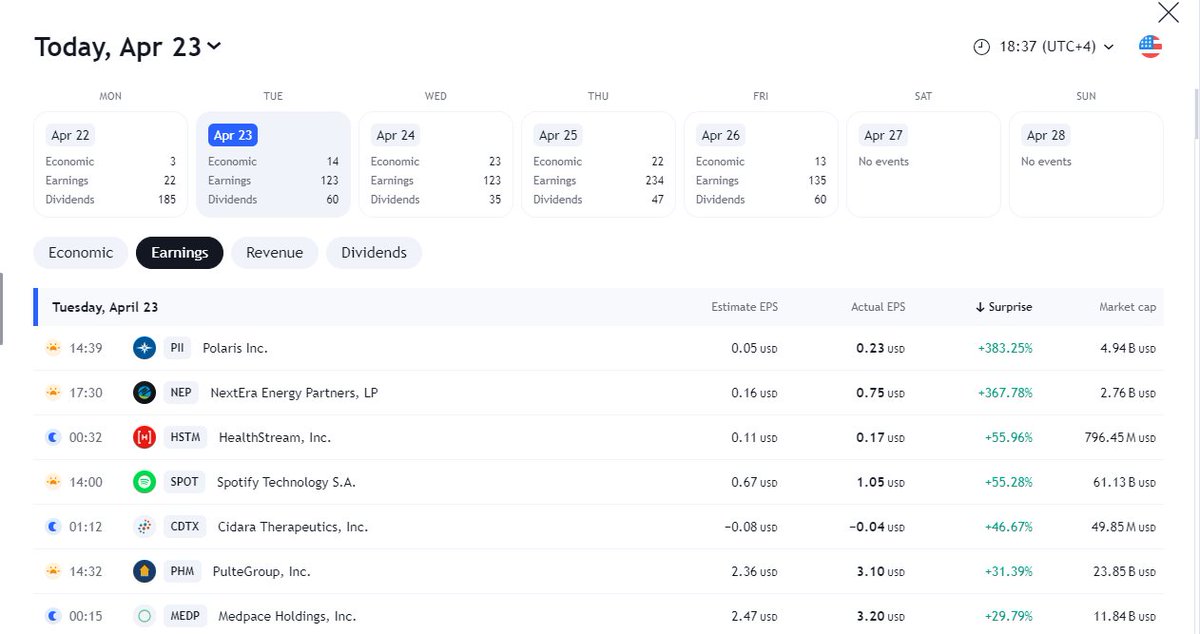Click the SPOT ticker badge
The width and height of the screenshot is (1200, 634).
click(184, 482)
